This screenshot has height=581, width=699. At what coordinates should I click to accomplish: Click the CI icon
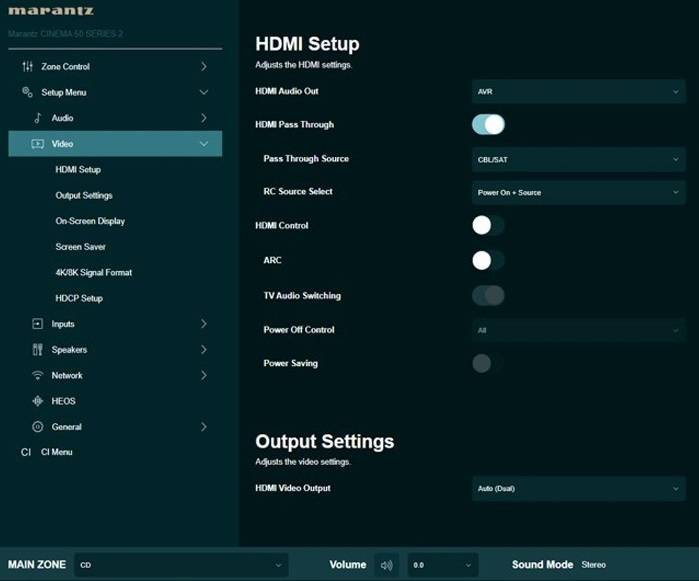coord(26,452)
